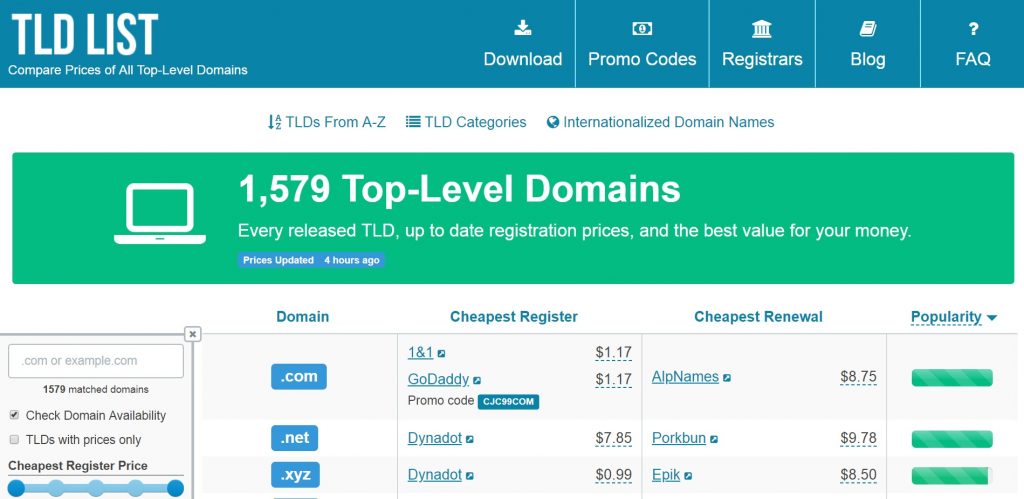Open TLDs From A-Z listing
Viewport: 1024px width, 499px height.
click(x=326, y=122)
